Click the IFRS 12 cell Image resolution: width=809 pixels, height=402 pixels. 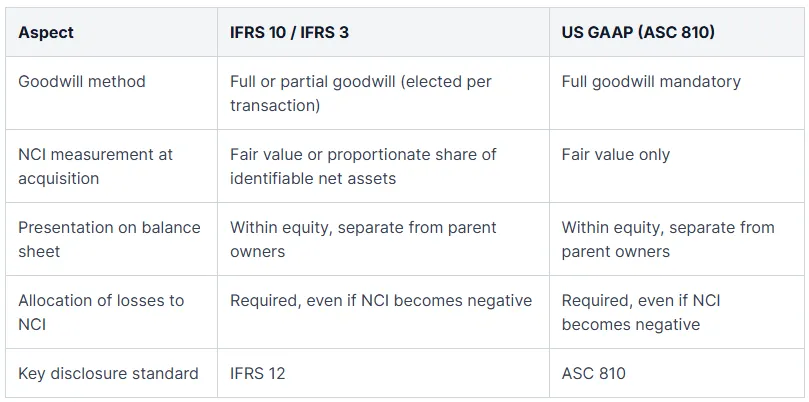(x=383, y=373)
